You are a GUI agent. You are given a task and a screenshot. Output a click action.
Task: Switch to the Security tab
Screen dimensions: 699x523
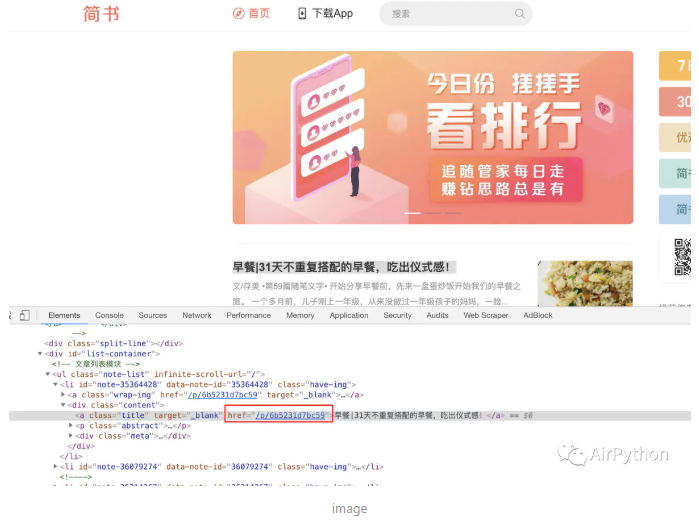coord(398,315)
